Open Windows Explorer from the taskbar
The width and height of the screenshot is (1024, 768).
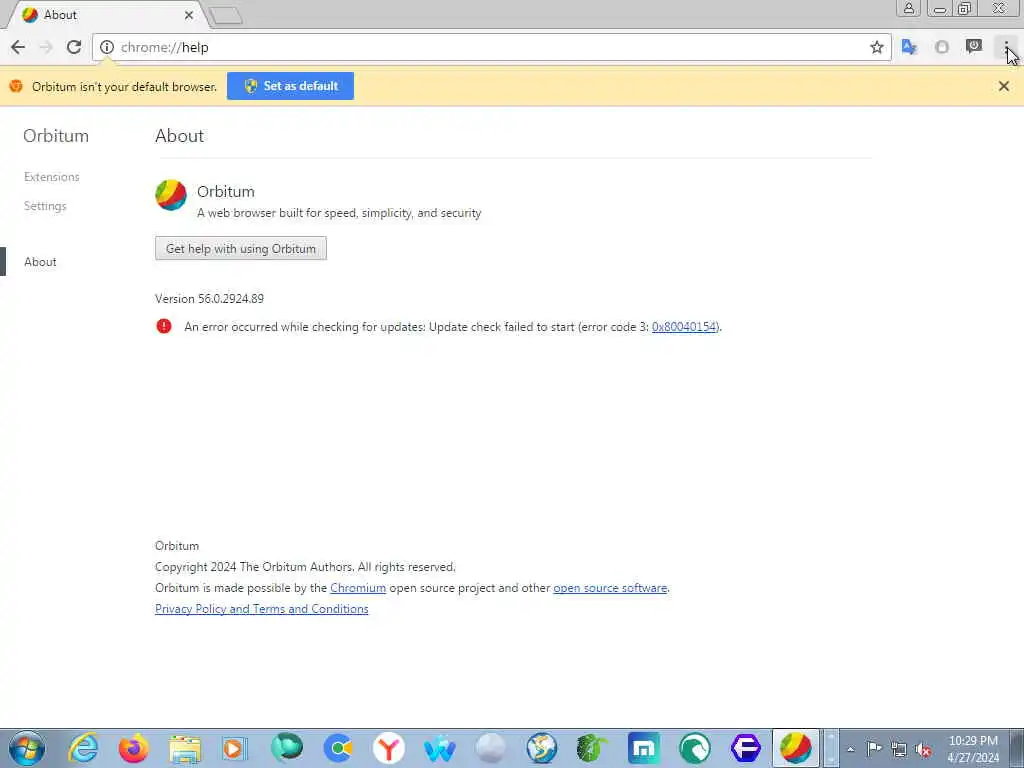(x=185, y=748)
